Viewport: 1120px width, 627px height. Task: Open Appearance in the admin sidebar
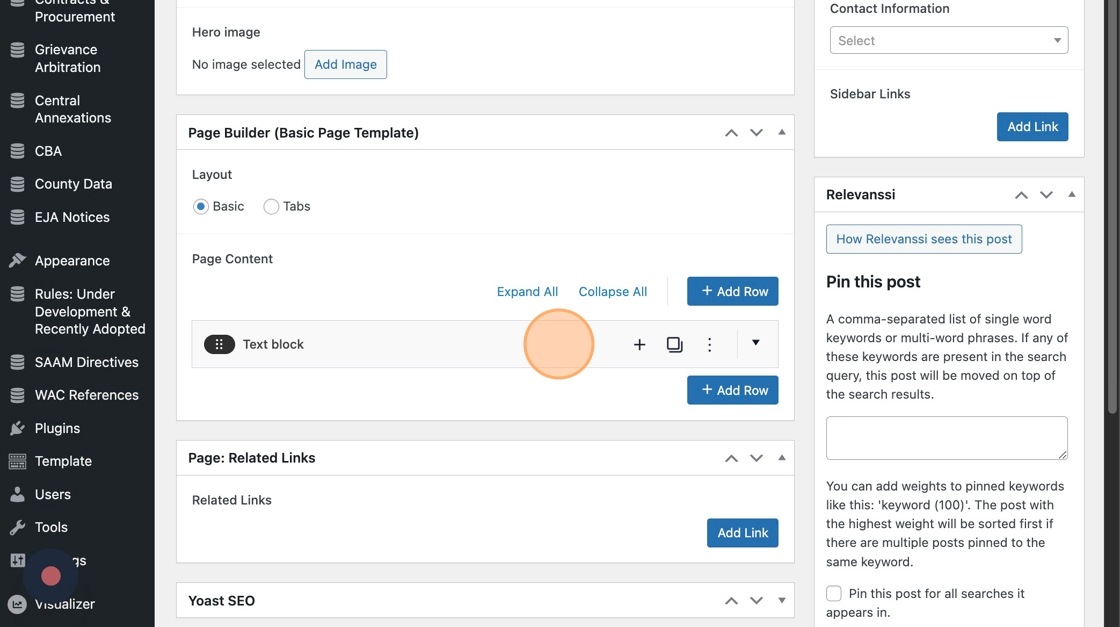(x=72, y=260)
